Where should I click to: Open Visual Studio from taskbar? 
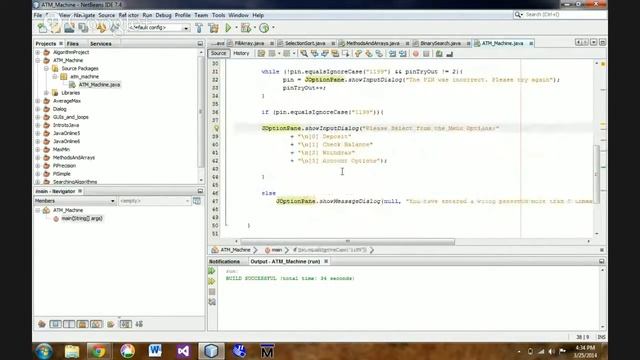pyautogui.click(x=183, y=351)
